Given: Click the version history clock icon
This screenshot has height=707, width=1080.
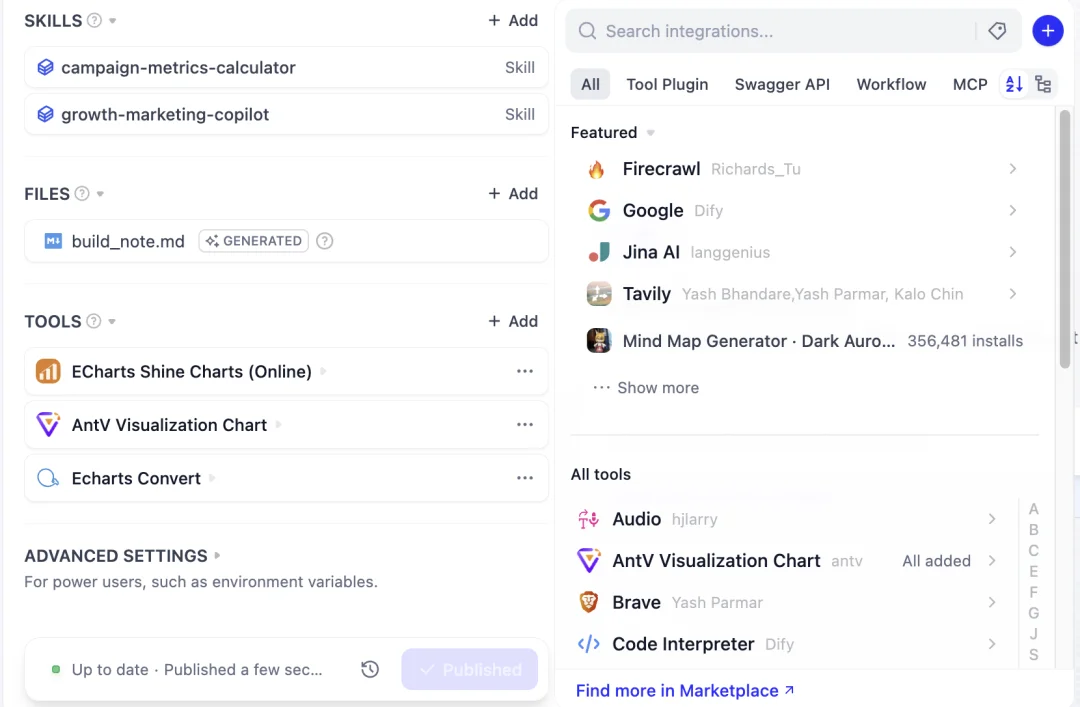Looking at the screenshot, I should pyautogui.click(x=370, y=669).
